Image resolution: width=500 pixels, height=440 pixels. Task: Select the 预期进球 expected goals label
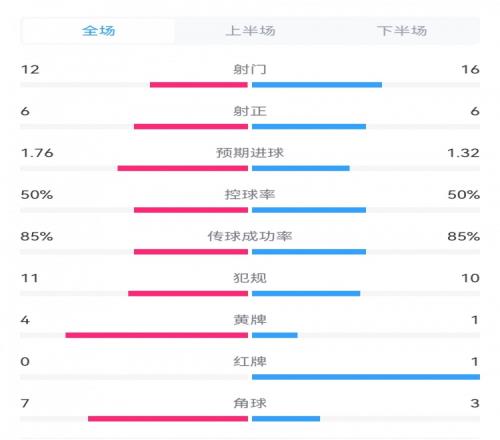pos(250,153)
